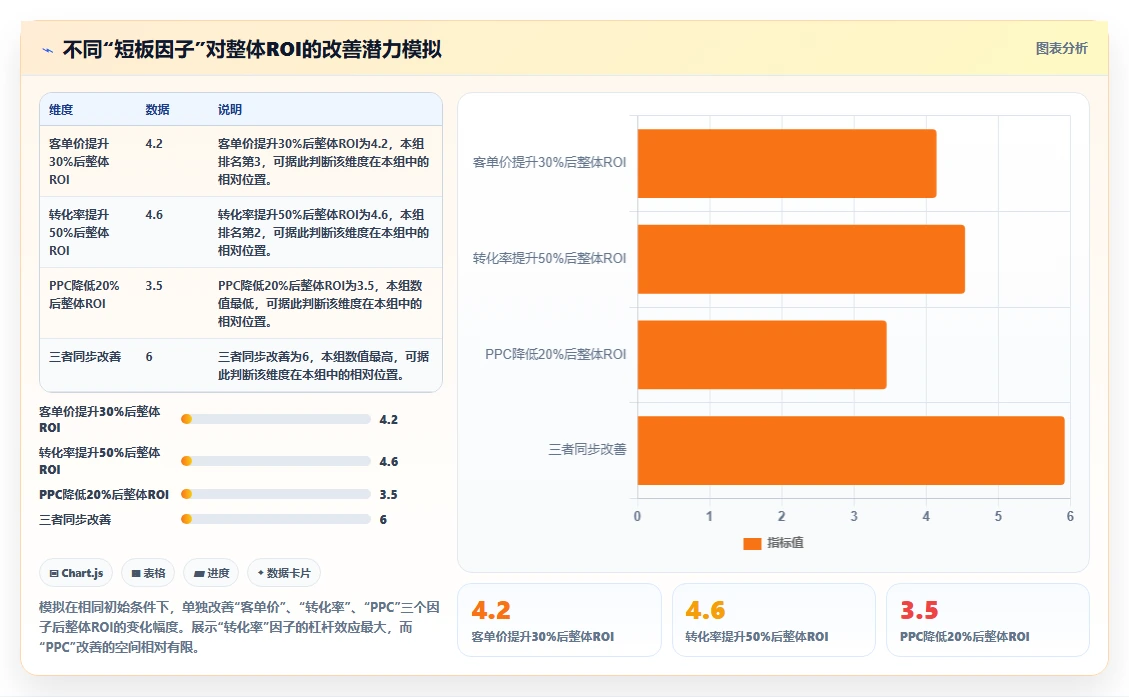Click the 转化率提升50%后整体ROI progress bar
Image resolution: width=1129 pixels, height=697 pixels.
pyautogui.click(x=276, y=461)
